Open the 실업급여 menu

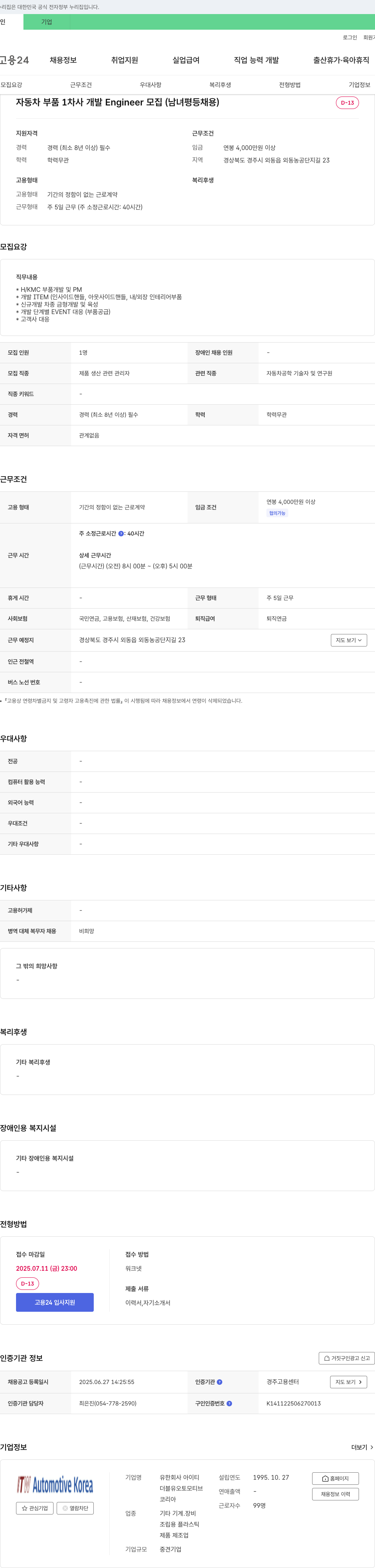tap(186, 60)
